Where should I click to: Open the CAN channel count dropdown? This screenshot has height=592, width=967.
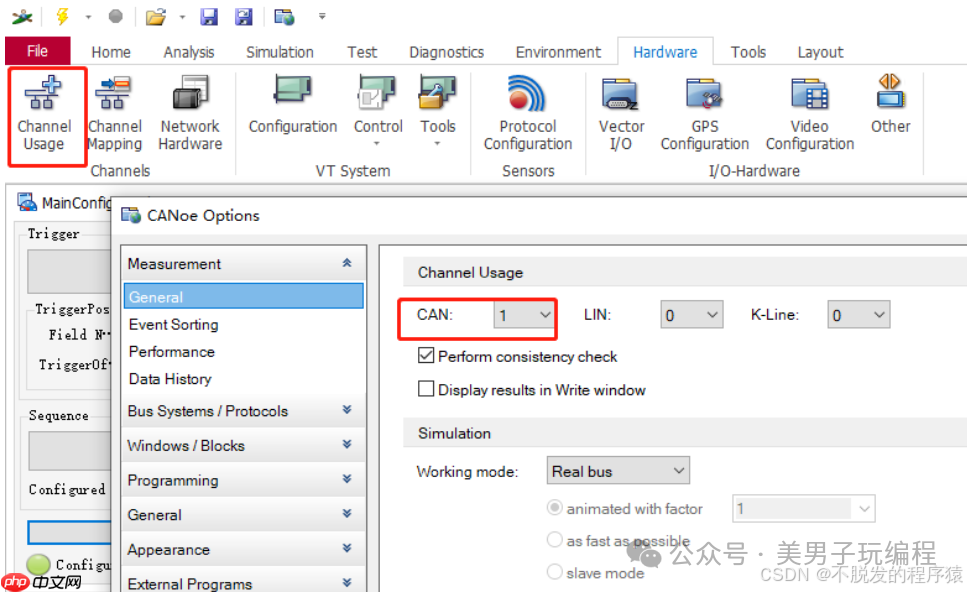tap(525, 315)
